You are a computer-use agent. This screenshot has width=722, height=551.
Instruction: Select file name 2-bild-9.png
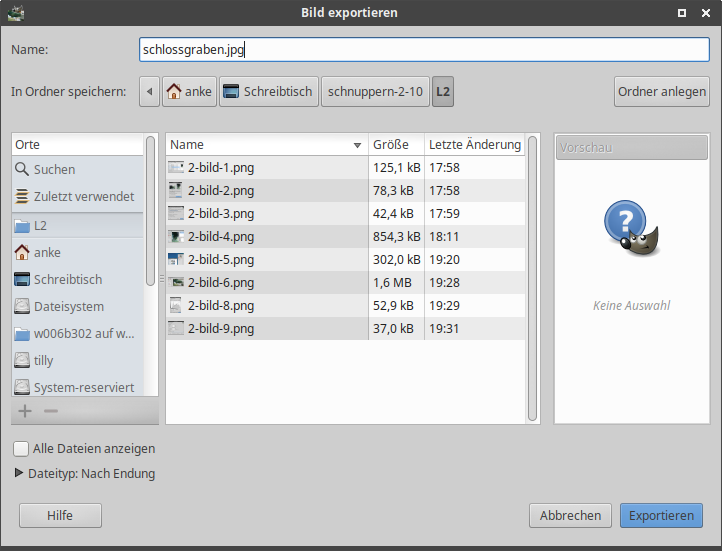coord(221,329)
